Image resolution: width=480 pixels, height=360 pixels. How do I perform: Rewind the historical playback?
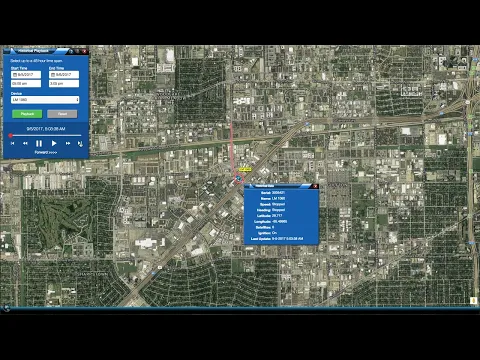tap(25, 143)
